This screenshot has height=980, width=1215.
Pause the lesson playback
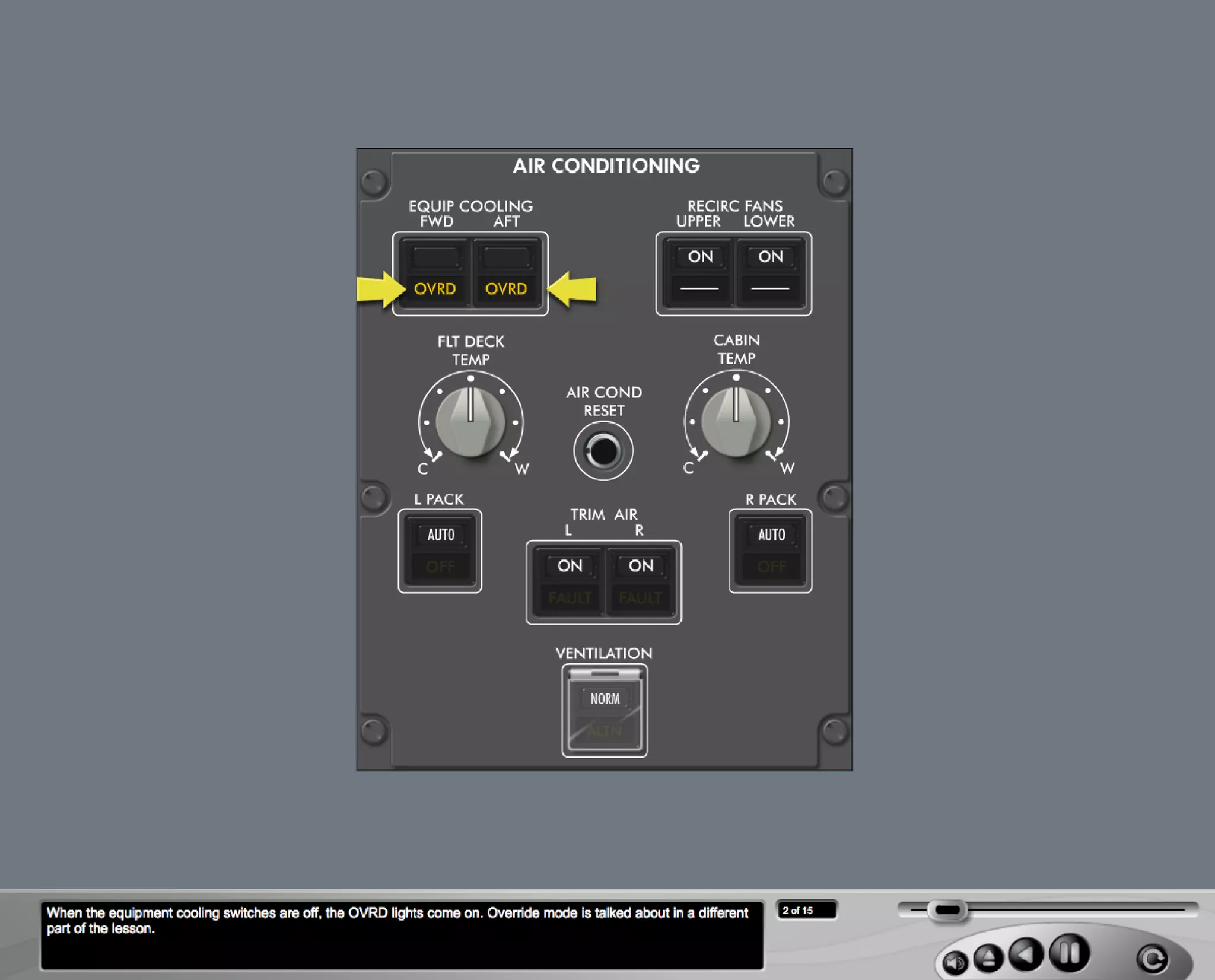[x=1069, y=953]
